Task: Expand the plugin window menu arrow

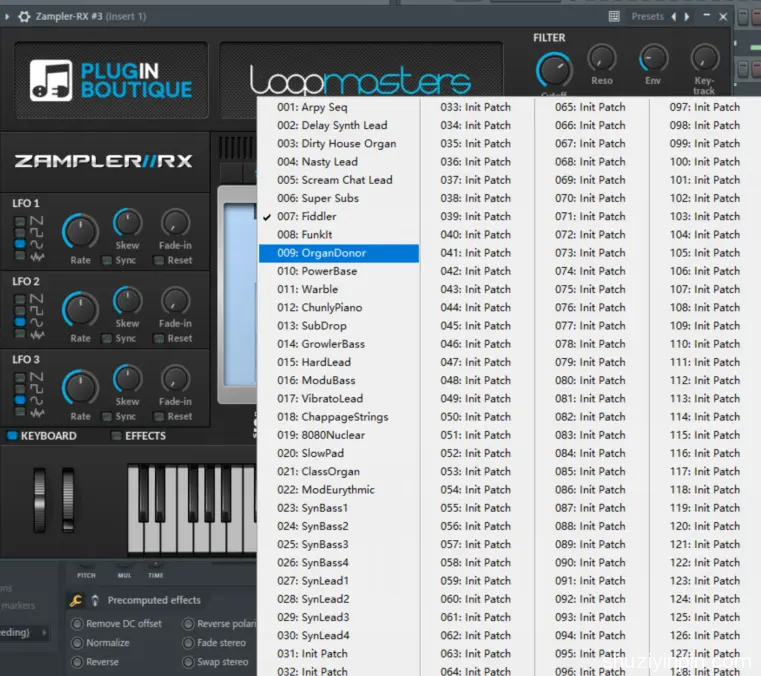Action: click(7, 16)
